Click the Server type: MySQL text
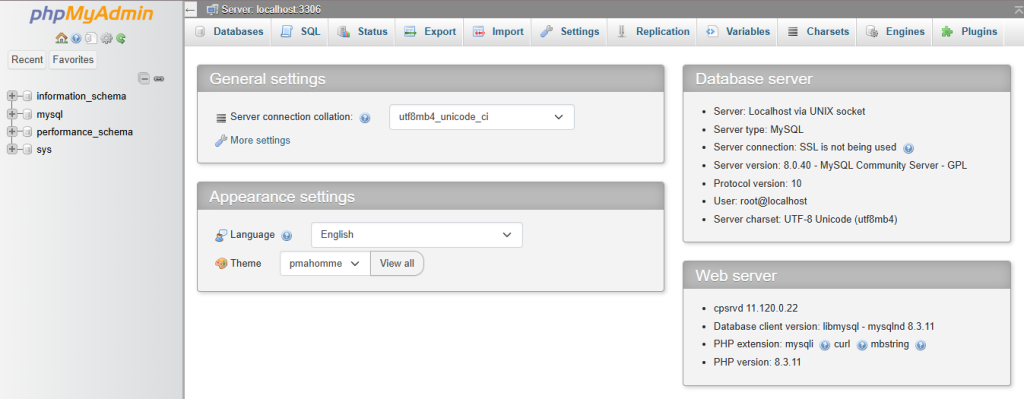Screen dimensions: 1024x399 pyautogui.click(x=759, y=130)
